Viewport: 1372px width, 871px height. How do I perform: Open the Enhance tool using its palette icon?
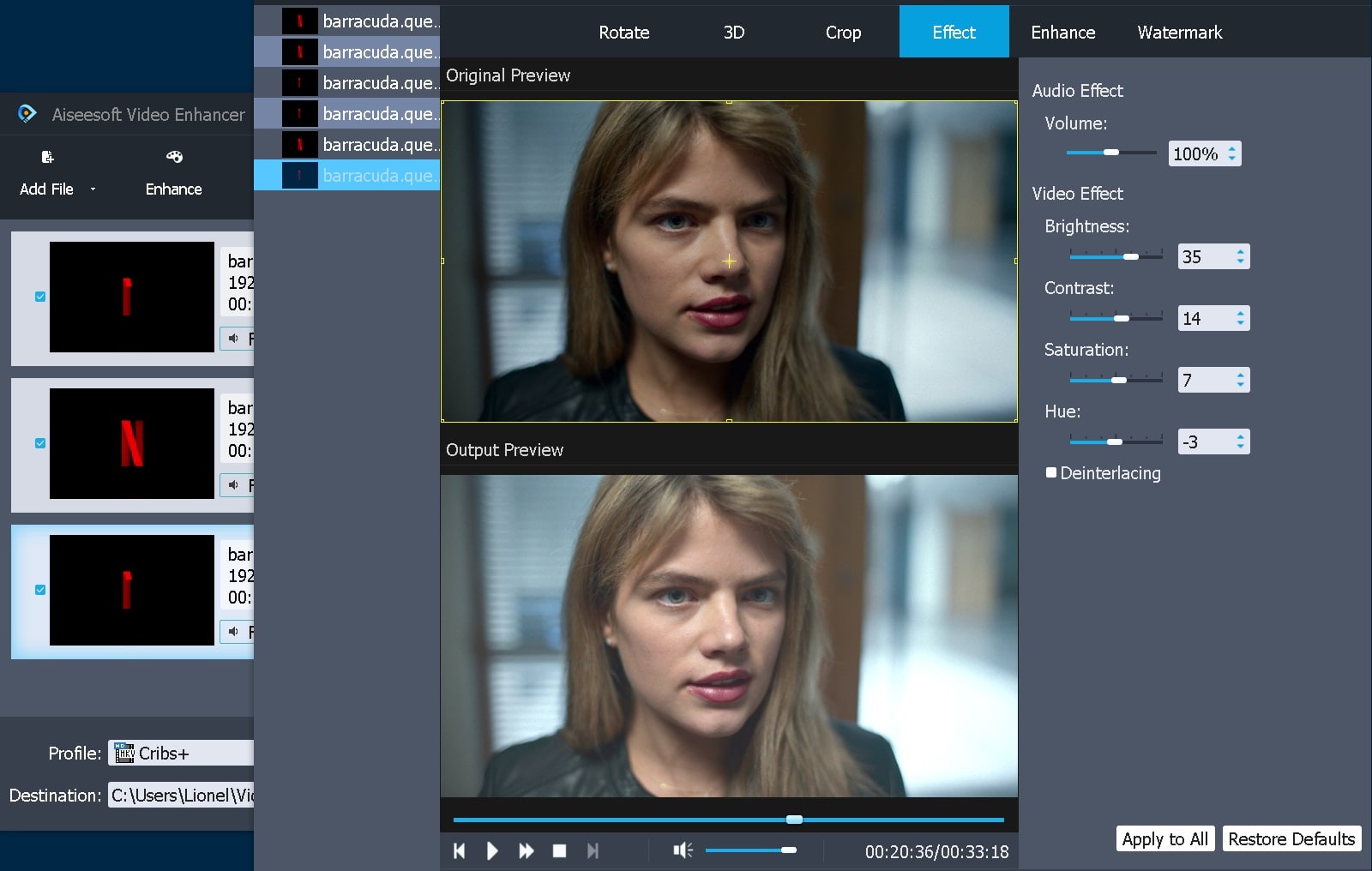pyautogui.click(x=173, y=157)
